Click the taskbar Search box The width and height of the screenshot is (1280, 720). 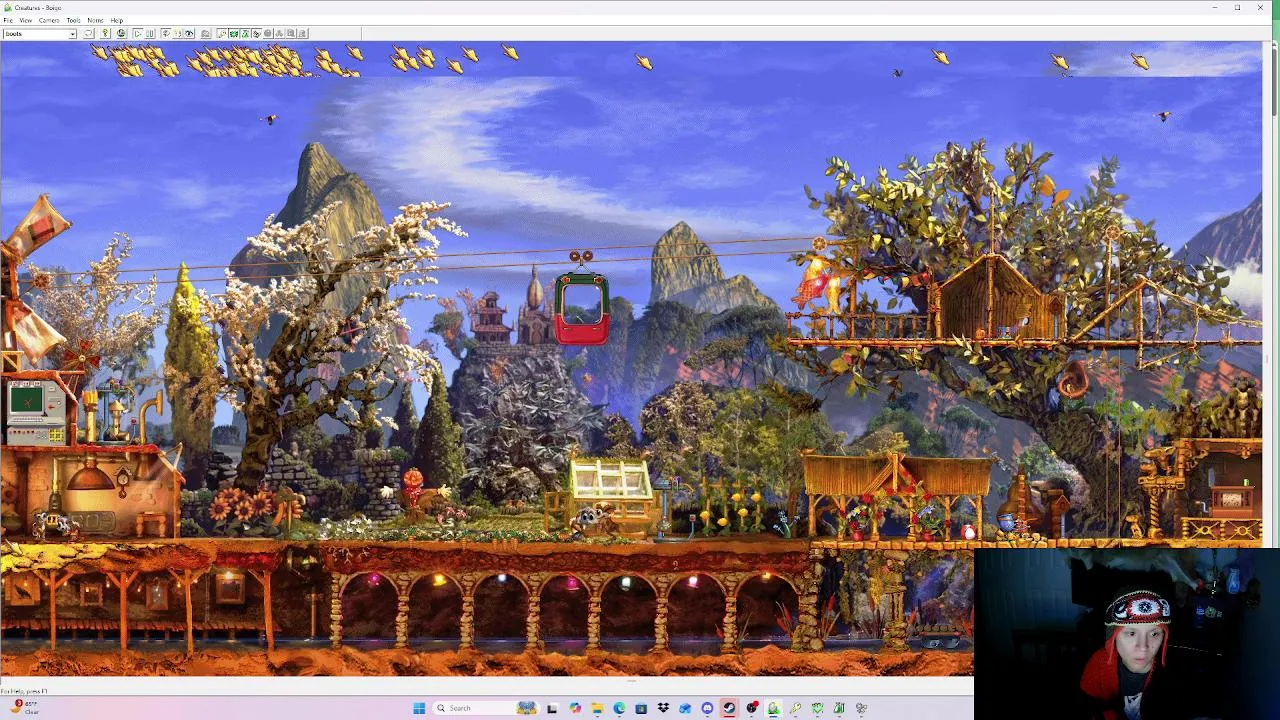(x=485, y=708)
